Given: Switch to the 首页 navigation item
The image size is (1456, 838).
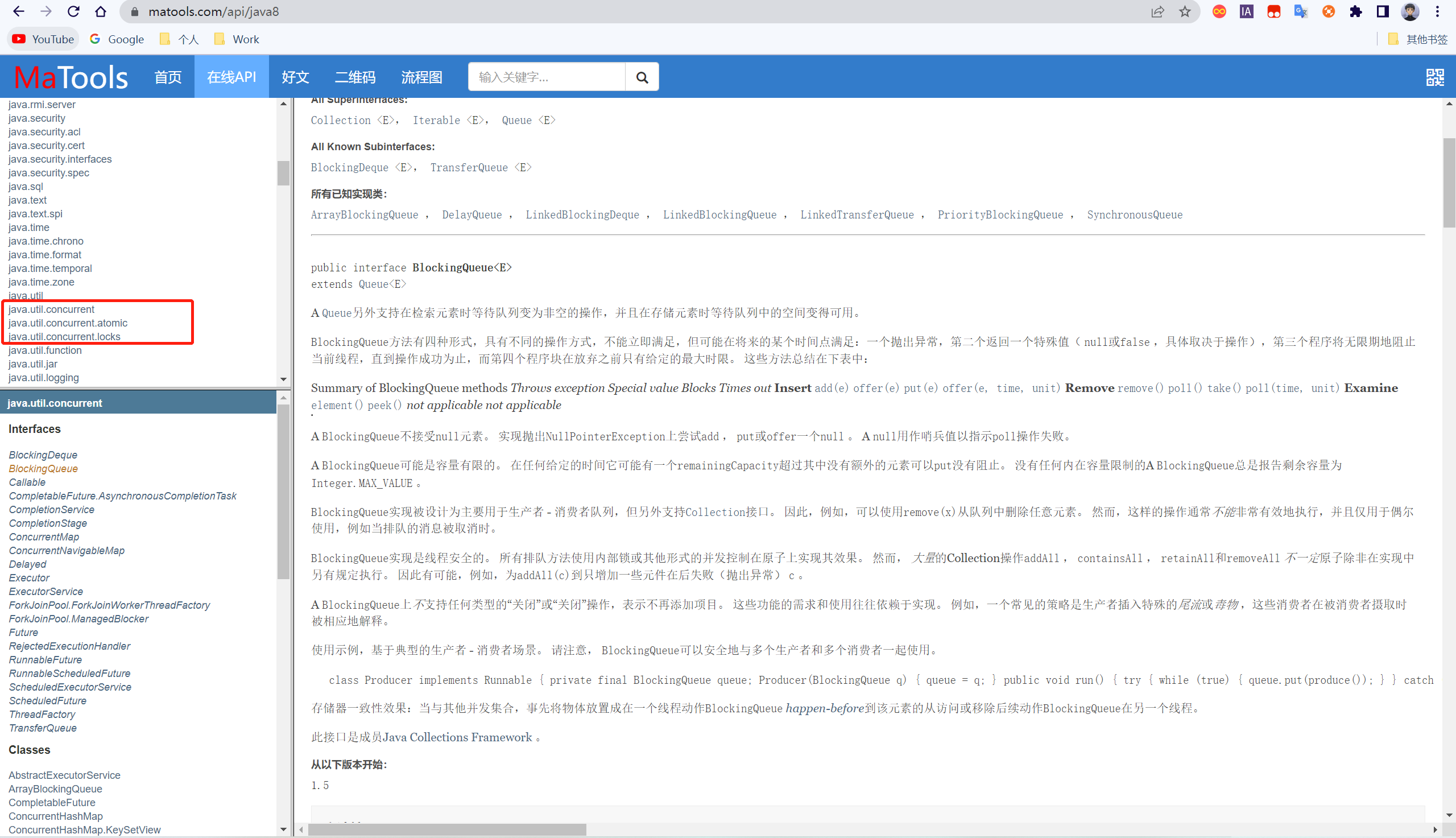Looking at the screenshot, I should click(x=167, y=77).
